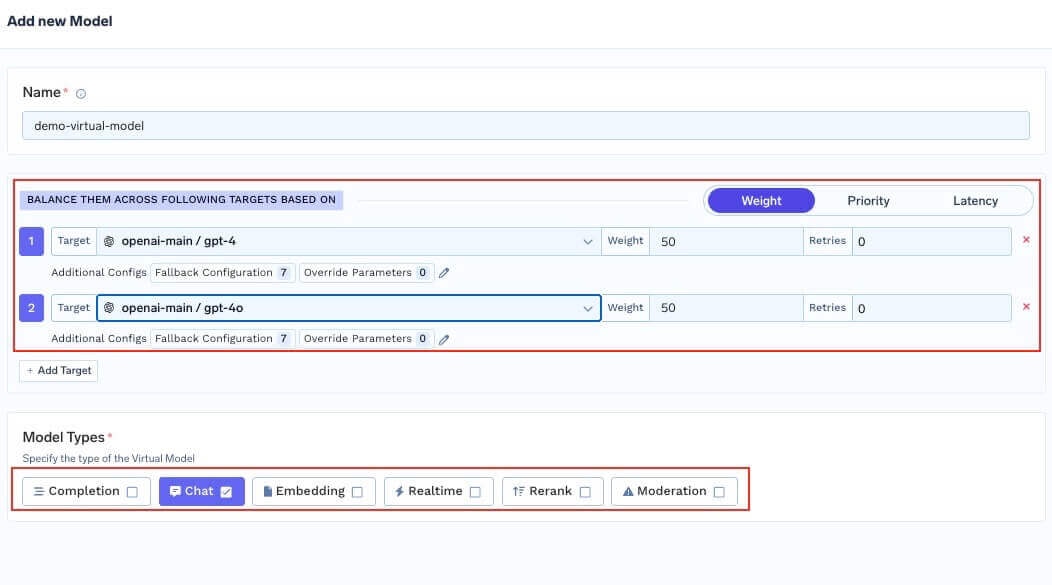Switch balancing mode to Priority
Image resolution: width=1052 pixels, height=585 pixels.
[x=867, y=200]
